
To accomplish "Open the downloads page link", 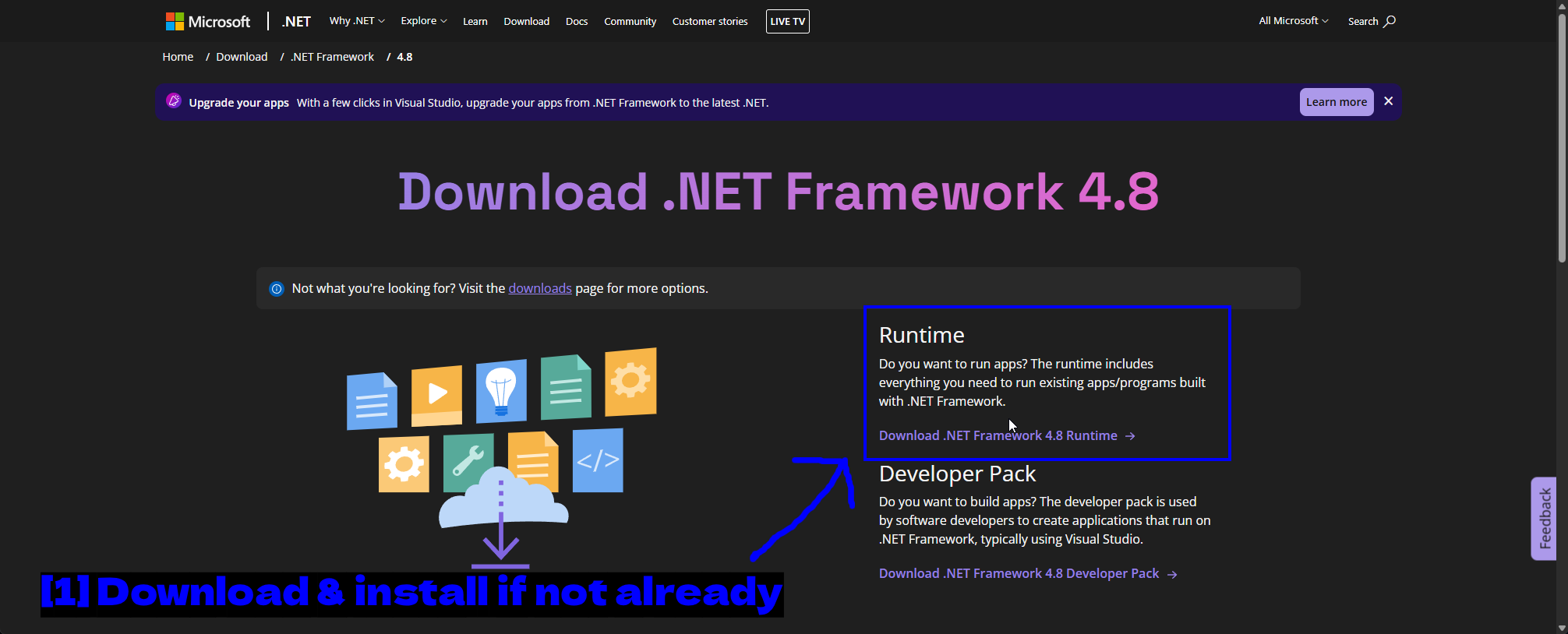I will [540, 288].
